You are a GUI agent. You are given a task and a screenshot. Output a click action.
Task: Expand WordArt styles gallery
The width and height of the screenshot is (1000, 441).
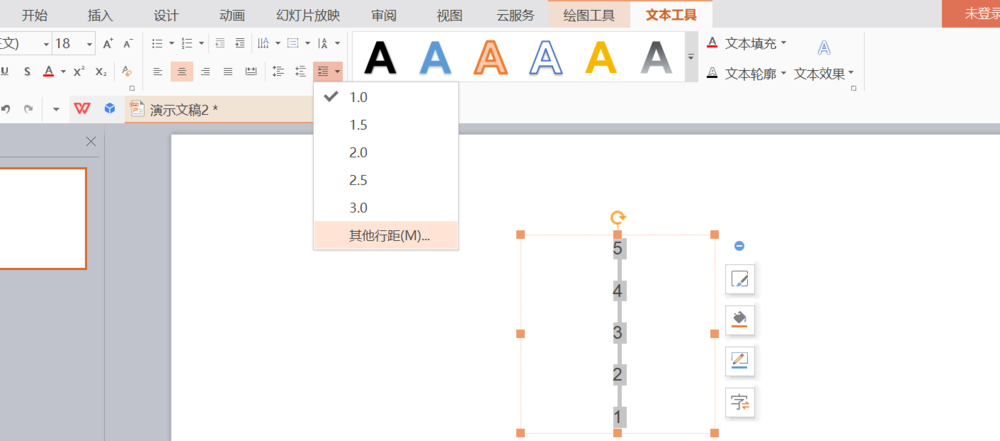(691, 57)
